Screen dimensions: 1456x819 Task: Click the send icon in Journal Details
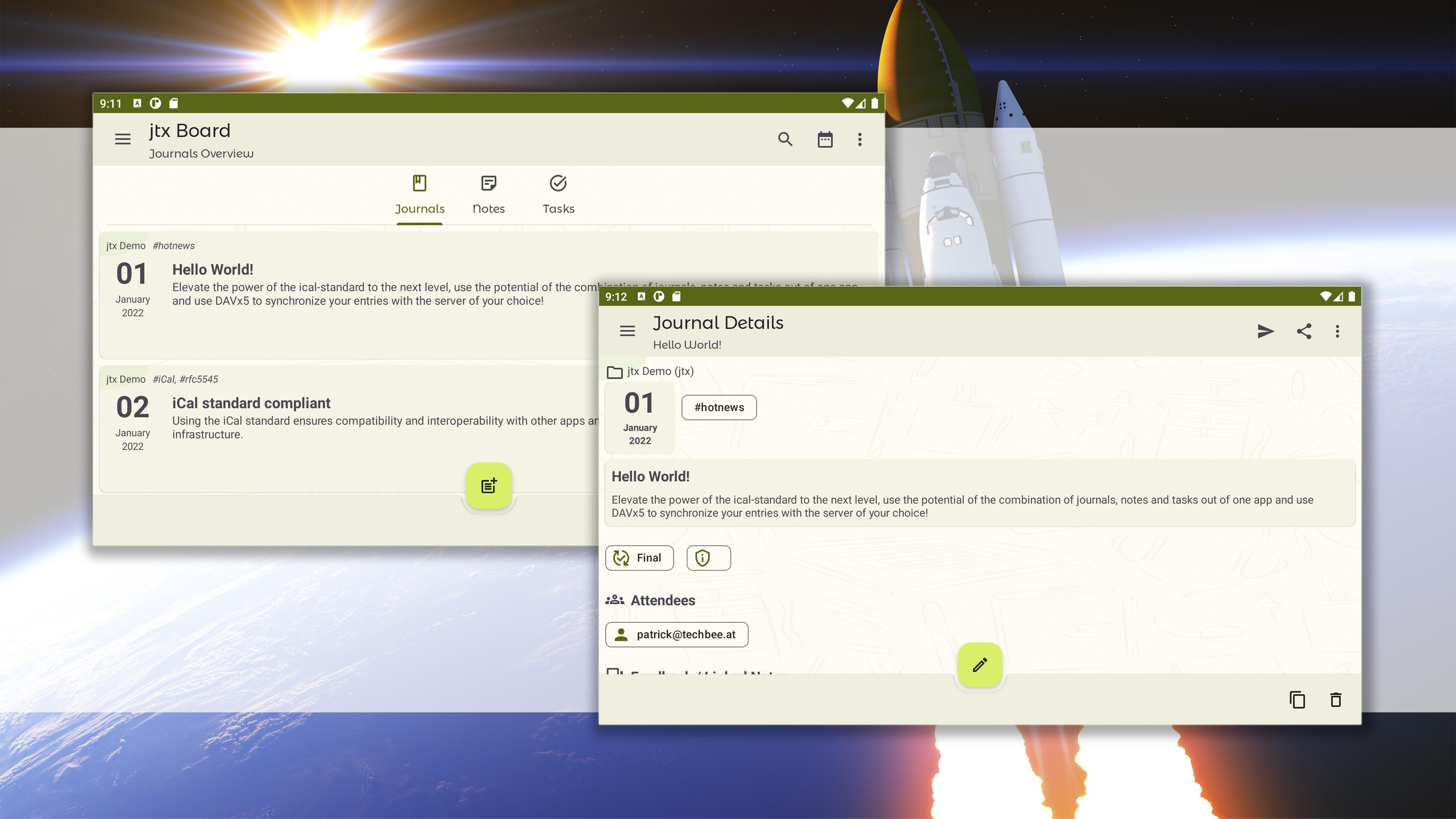(1266, 331)
